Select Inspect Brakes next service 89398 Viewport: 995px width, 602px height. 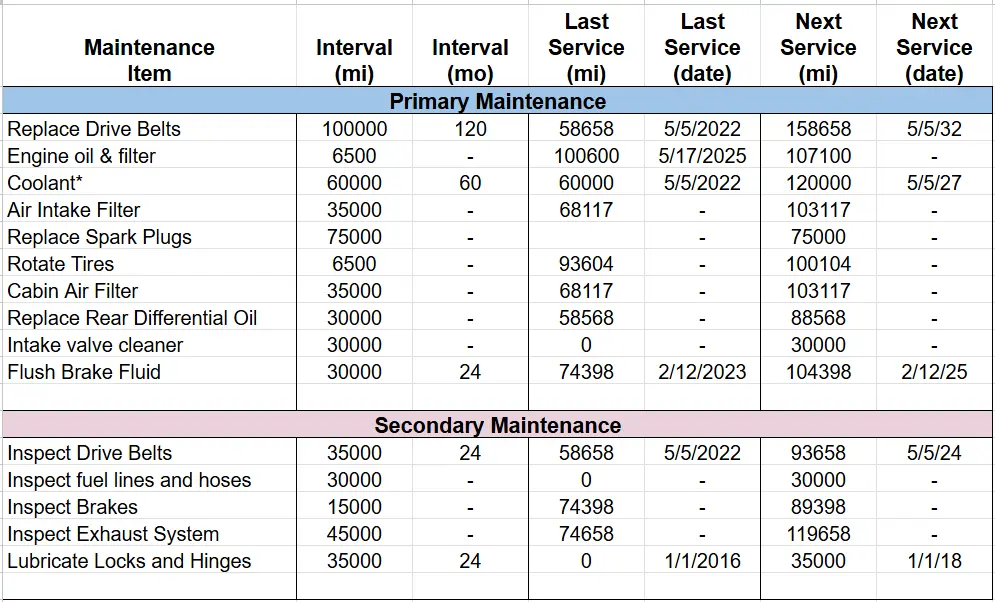[x=818, y=507]
